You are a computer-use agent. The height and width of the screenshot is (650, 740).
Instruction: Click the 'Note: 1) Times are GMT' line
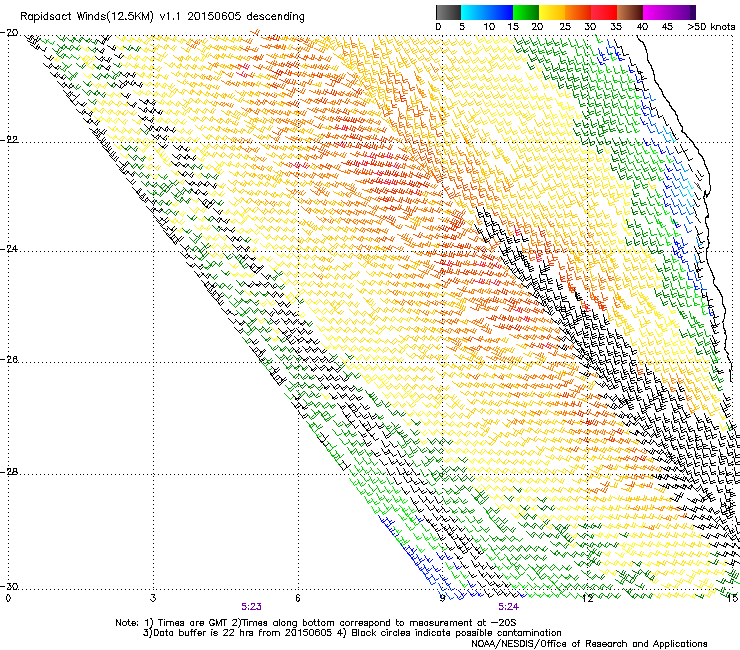[316, 623]
